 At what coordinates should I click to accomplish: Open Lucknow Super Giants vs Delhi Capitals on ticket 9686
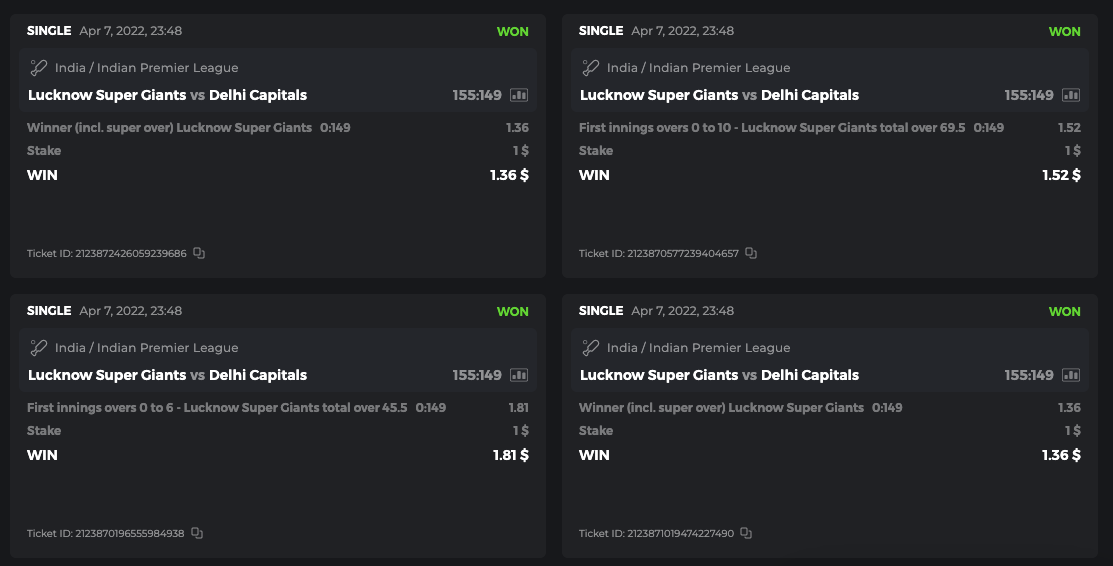pyautogui.click(x=167, y=95)
